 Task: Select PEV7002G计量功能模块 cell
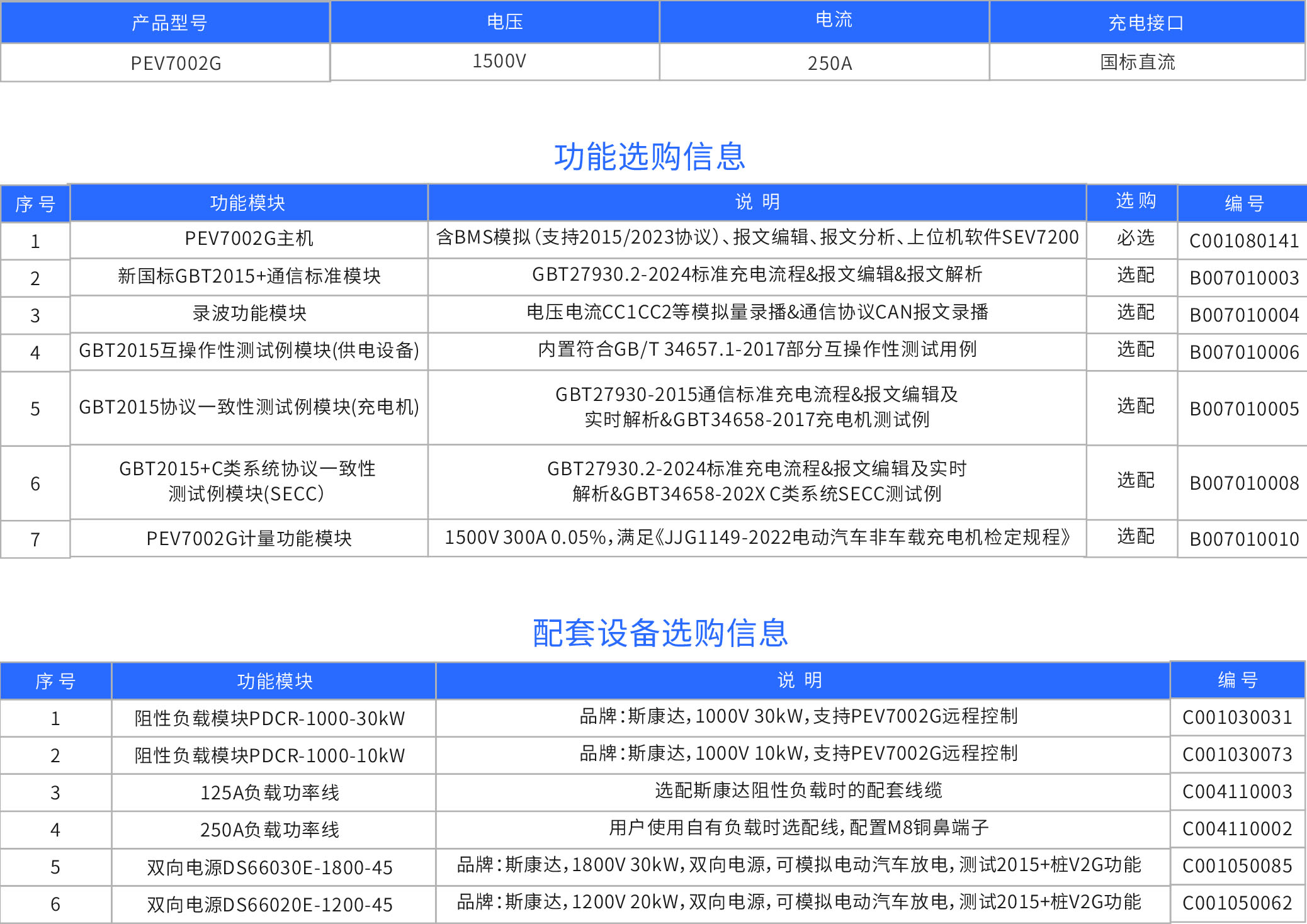249,538
